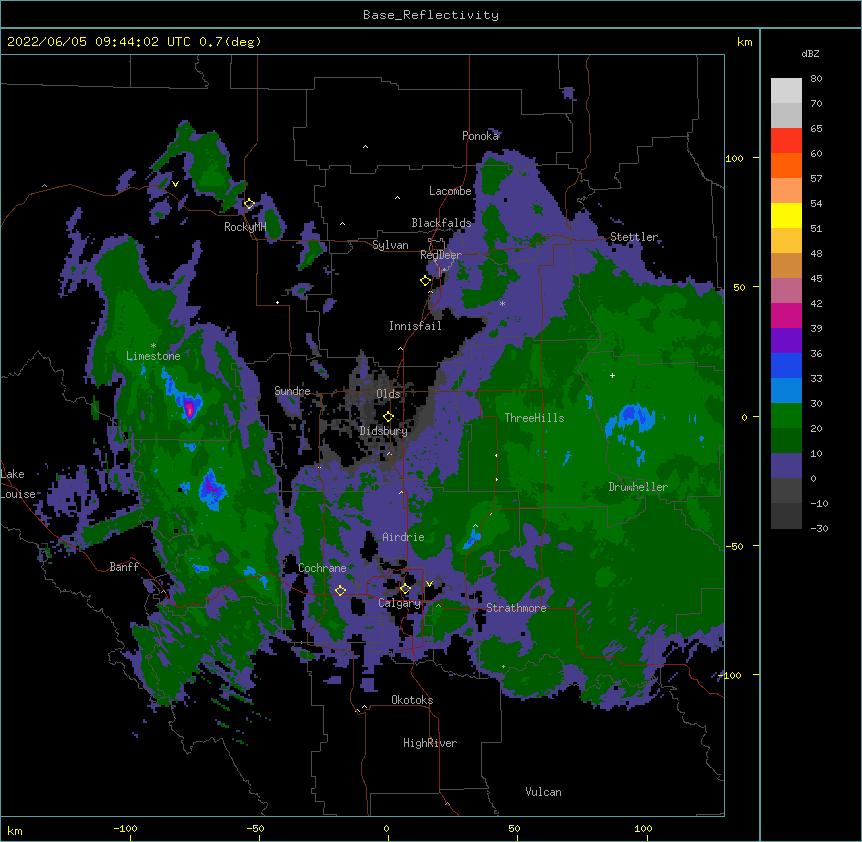The width and height of the screenshot is (862, 842).
Task: Click the Stettler label
Action: pos(634,237)
